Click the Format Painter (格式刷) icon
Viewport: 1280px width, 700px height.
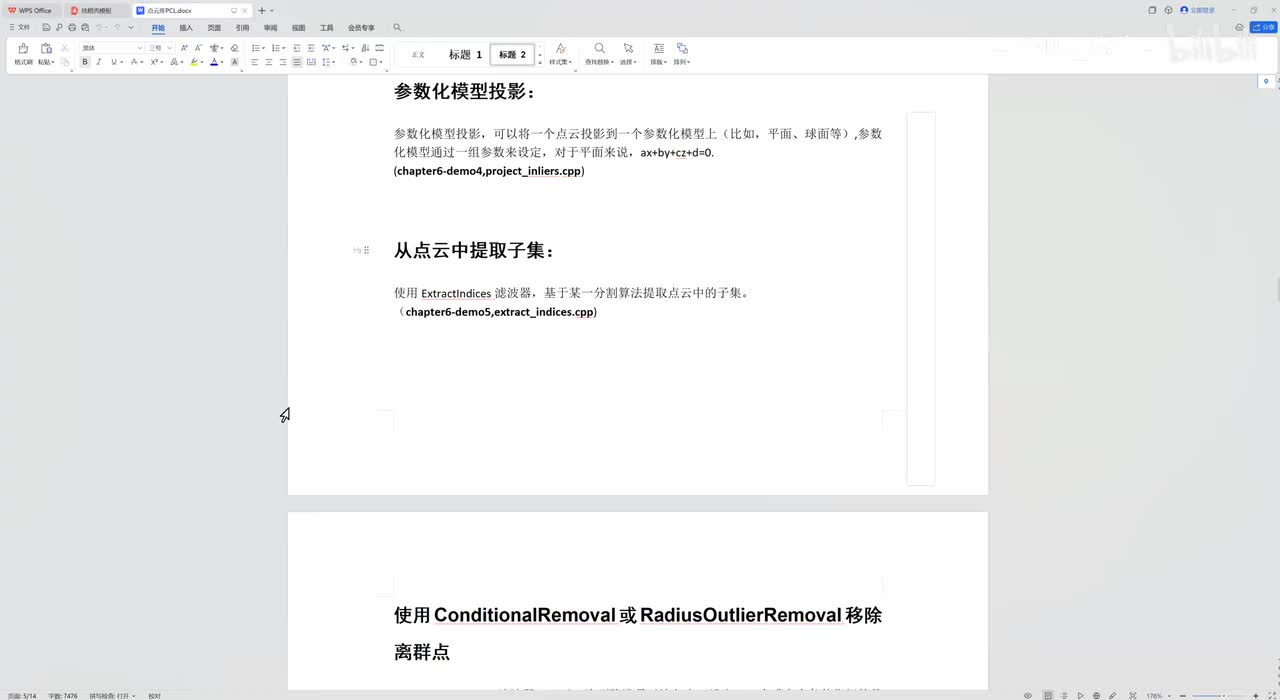point(23,48)
